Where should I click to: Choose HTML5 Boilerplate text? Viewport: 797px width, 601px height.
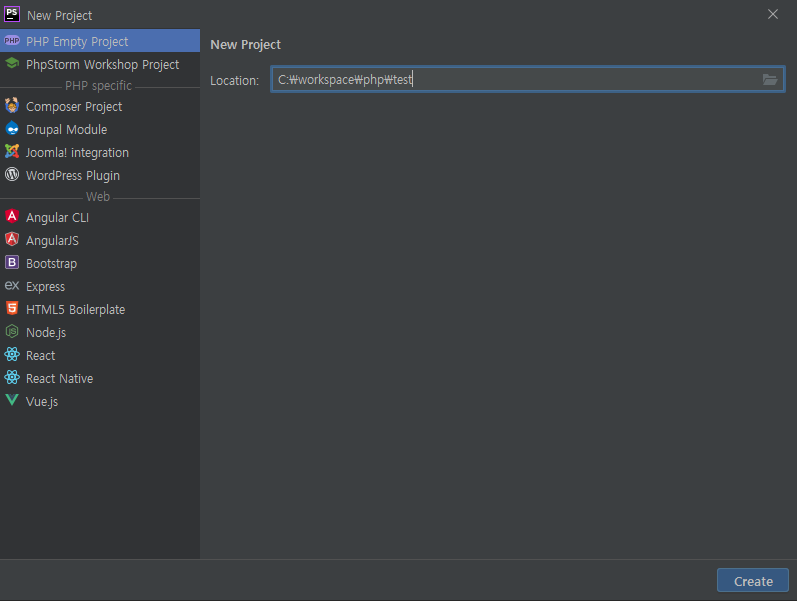75,310
